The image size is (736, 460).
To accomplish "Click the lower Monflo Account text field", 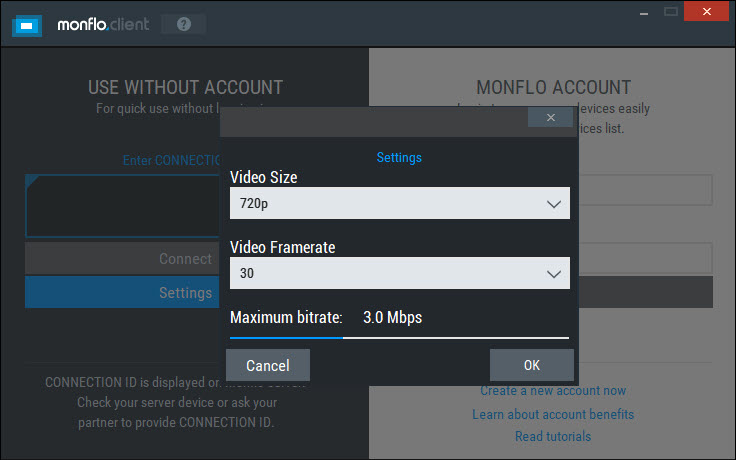I will click(644, 259).
